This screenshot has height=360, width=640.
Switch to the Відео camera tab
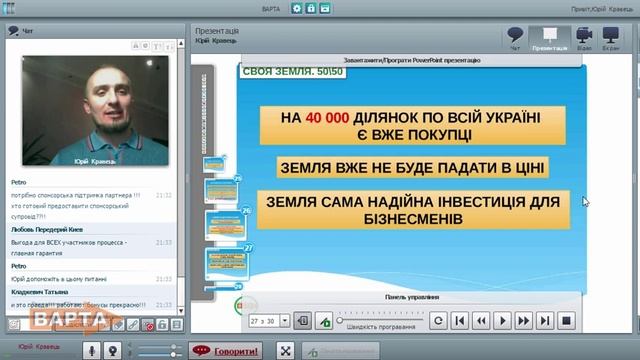click(x=584, y=39)
